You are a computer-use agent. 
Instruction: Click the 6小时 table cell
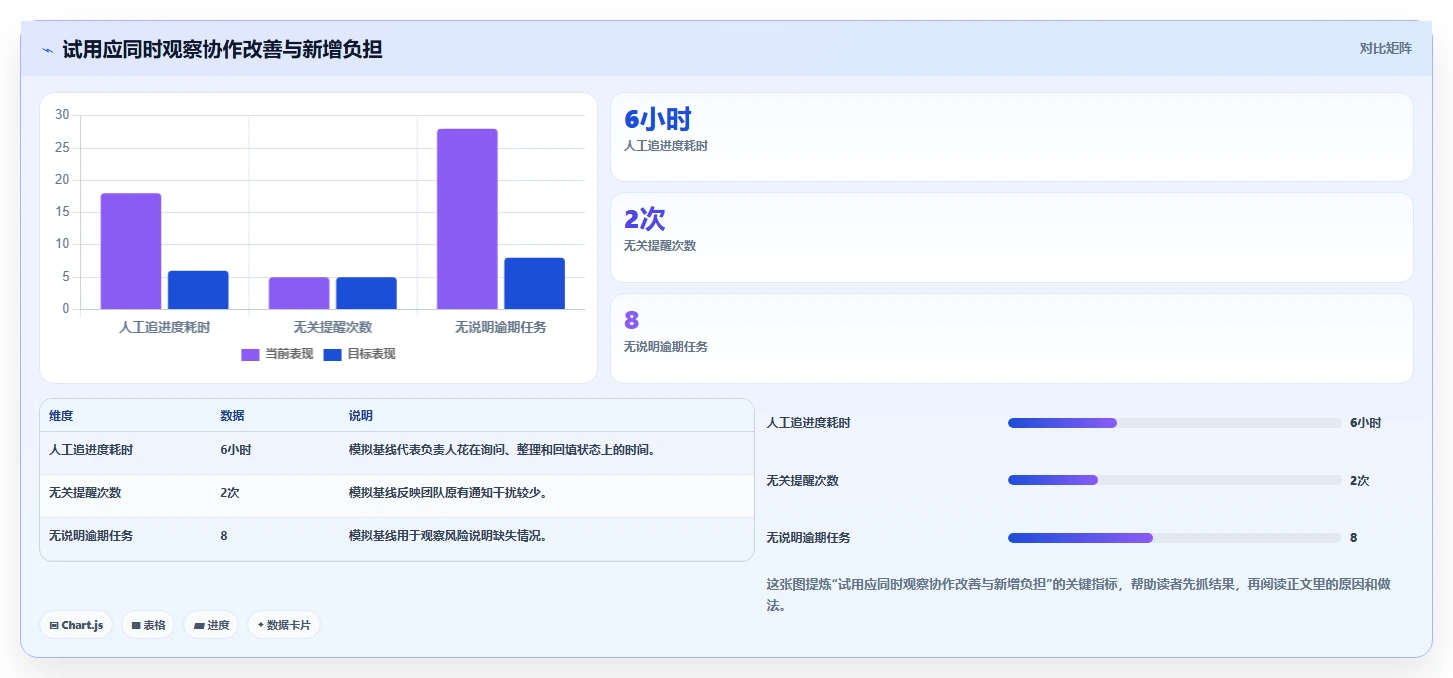pos(236,450)
